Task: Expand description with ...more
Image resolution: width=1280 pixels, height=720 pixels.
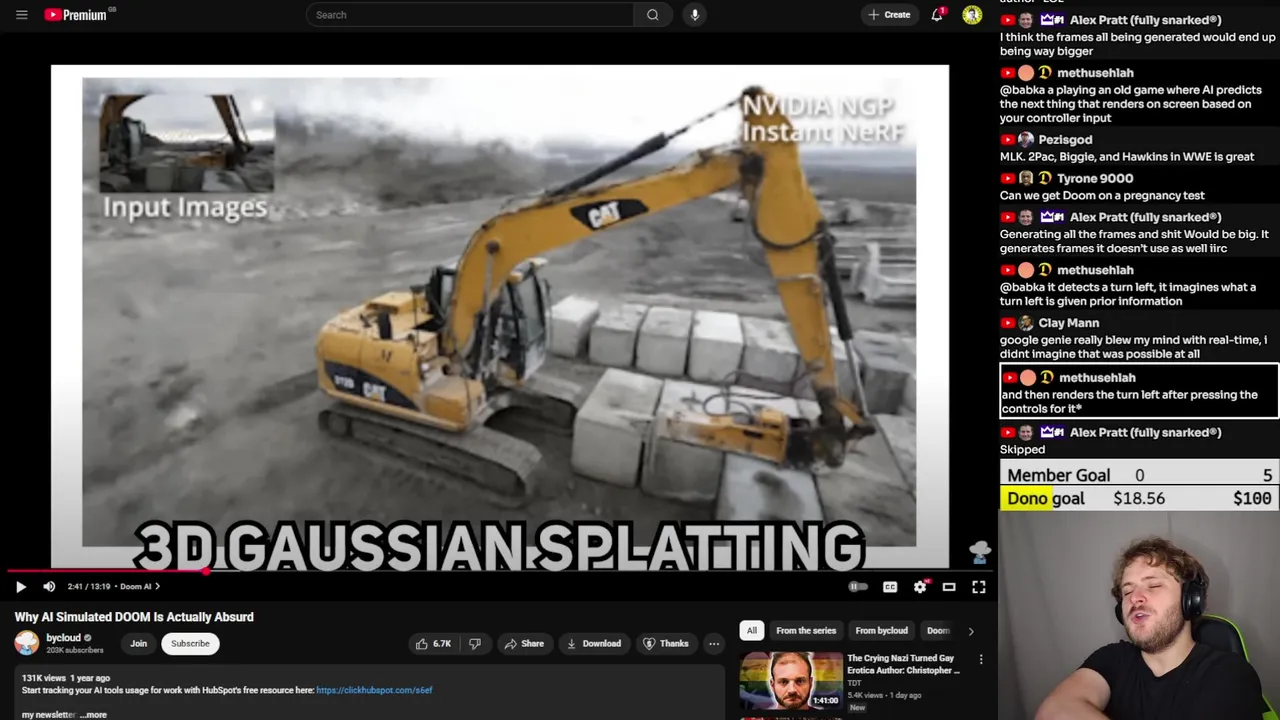Action: pos(94,715)
